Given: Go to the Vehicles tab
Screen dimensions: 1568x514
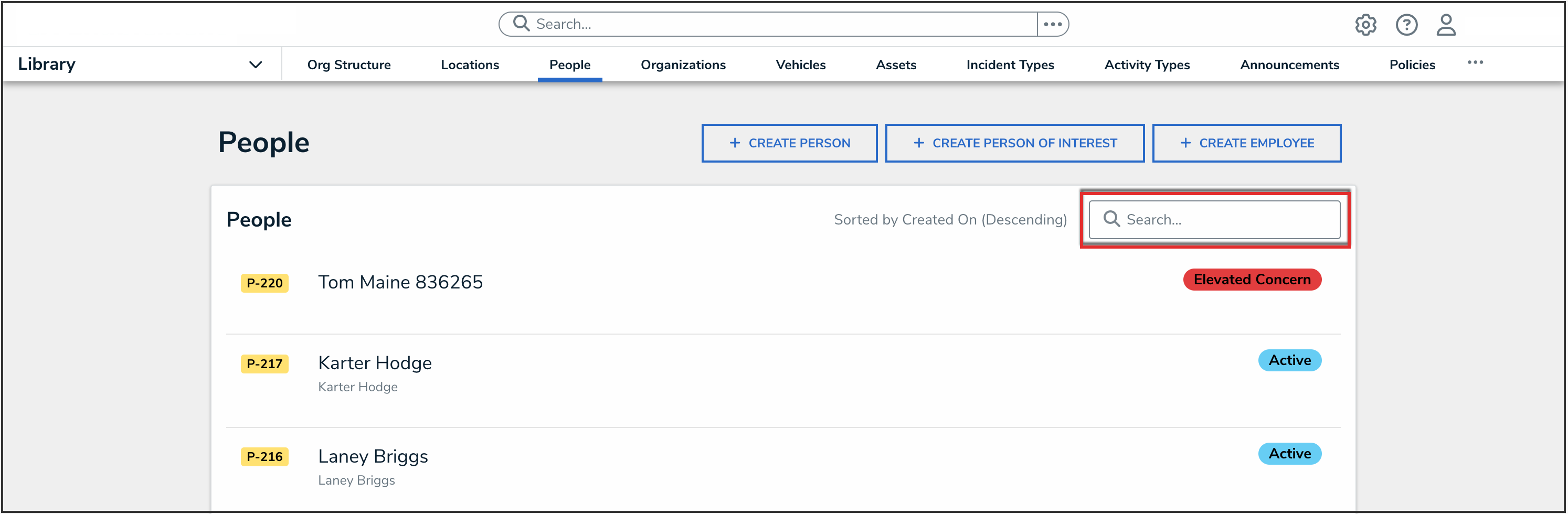Looking at the screenshot, I should [800, 65].
